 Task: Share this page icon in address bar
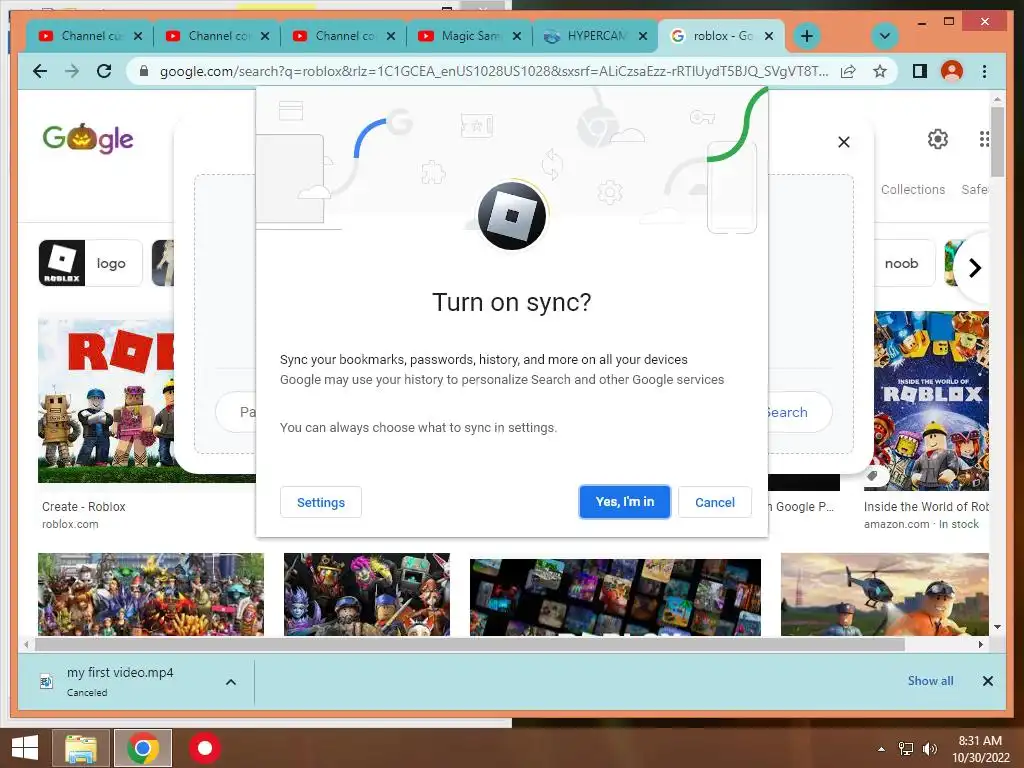[848, 71]
